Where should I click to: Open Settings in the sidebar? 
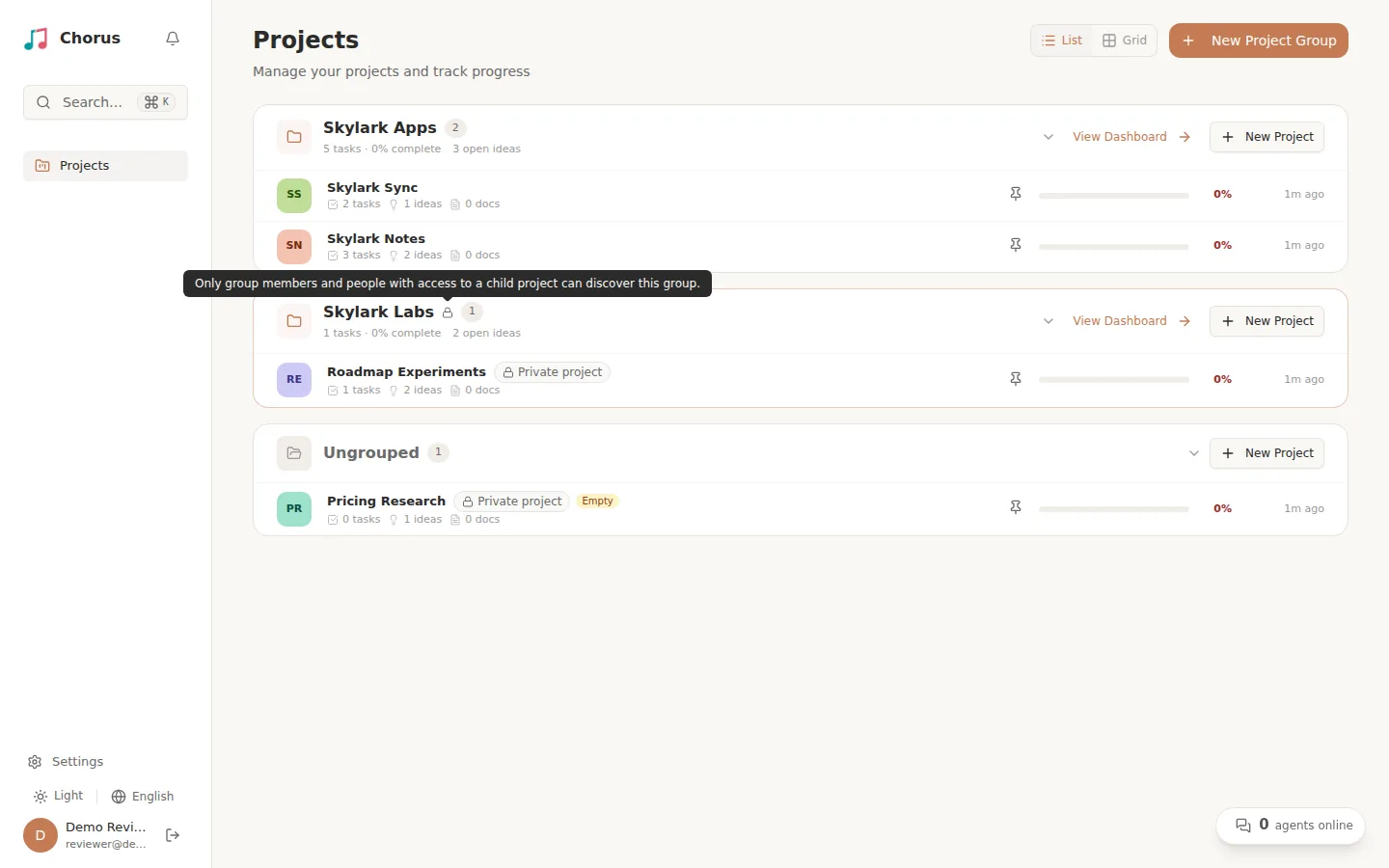(66, 762)
